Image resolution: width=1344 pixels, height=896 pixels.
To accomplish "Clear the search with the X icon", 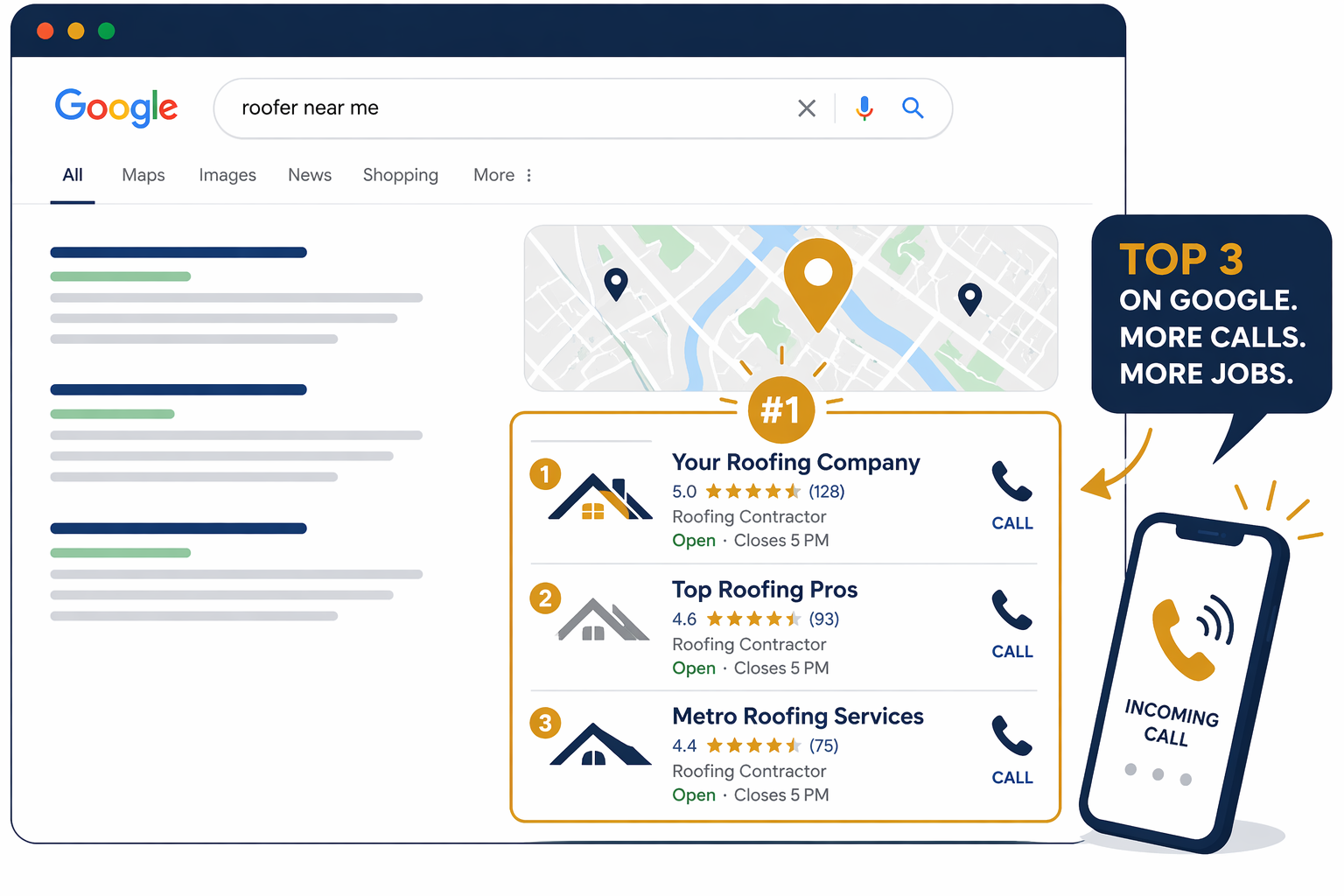I will click(x=807, y=108).
